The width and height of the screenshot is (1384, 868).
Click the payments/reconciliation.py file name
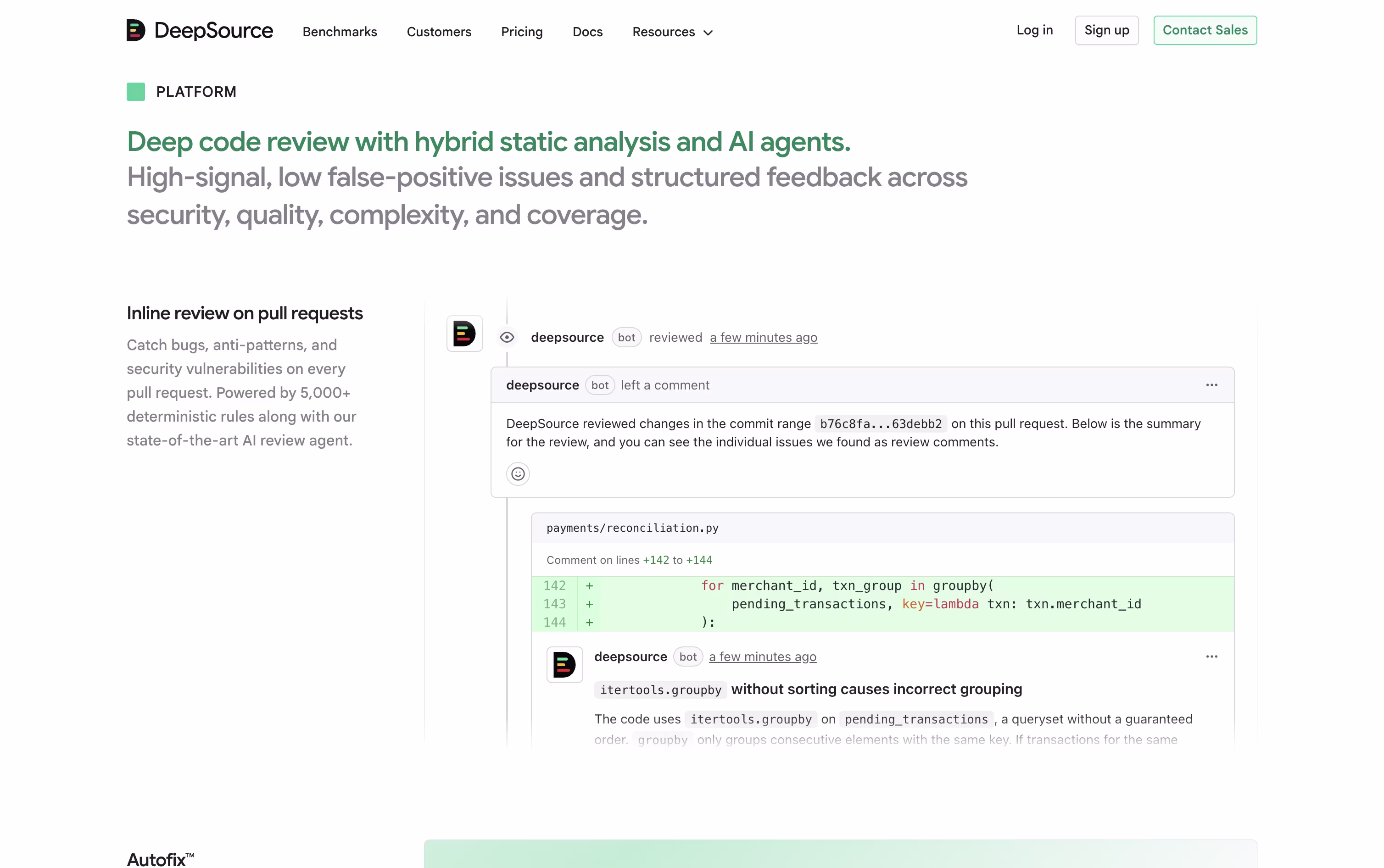633,528
